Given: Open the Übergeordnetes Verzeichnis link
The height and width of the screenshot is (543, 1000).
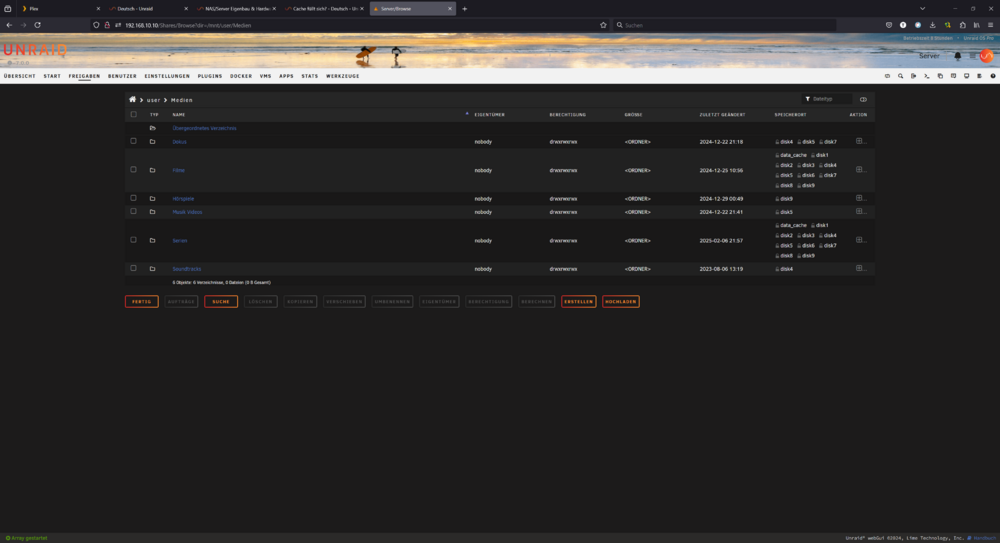Looking at the screenshot, I should pos(204,128).
